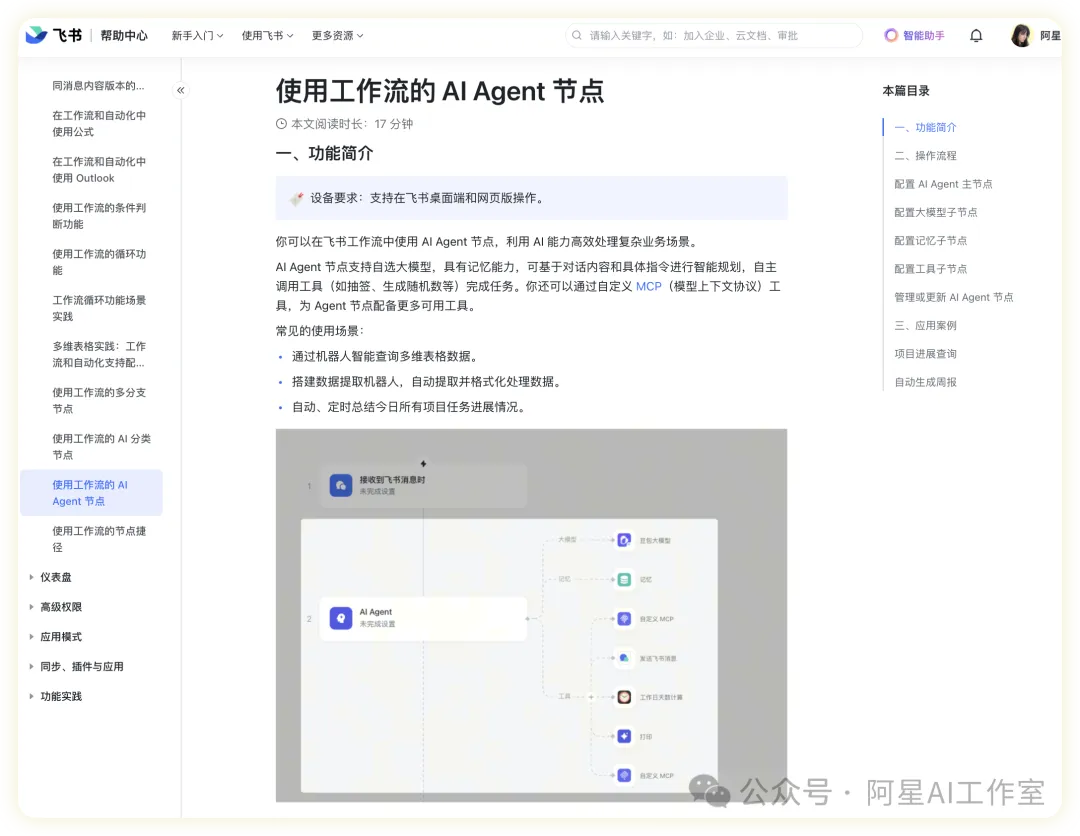
Task: Jump to 配置工具子节点 section
Action: (x=931, y=269)
